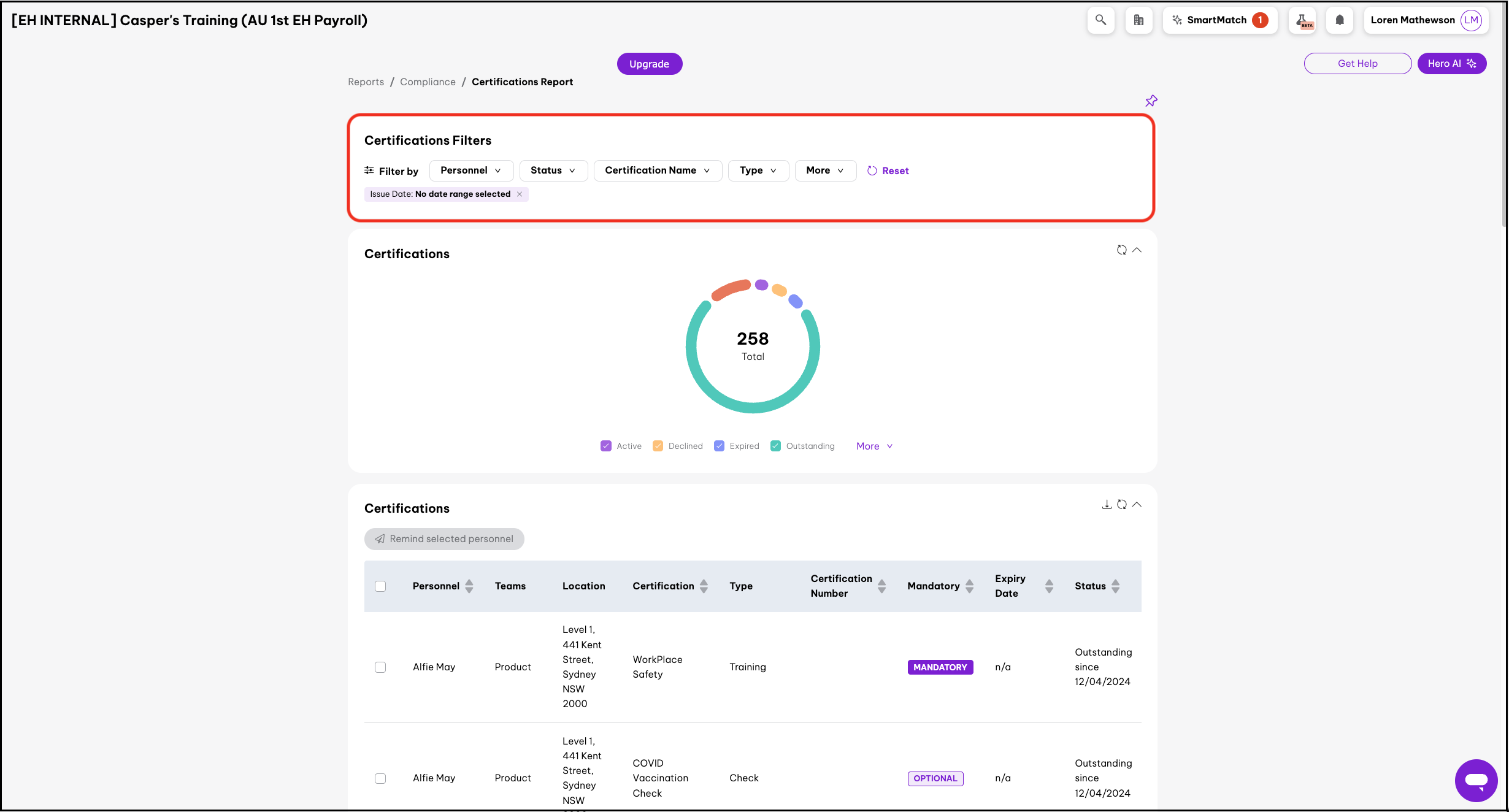Click the Upgrade button

[649, 64]
